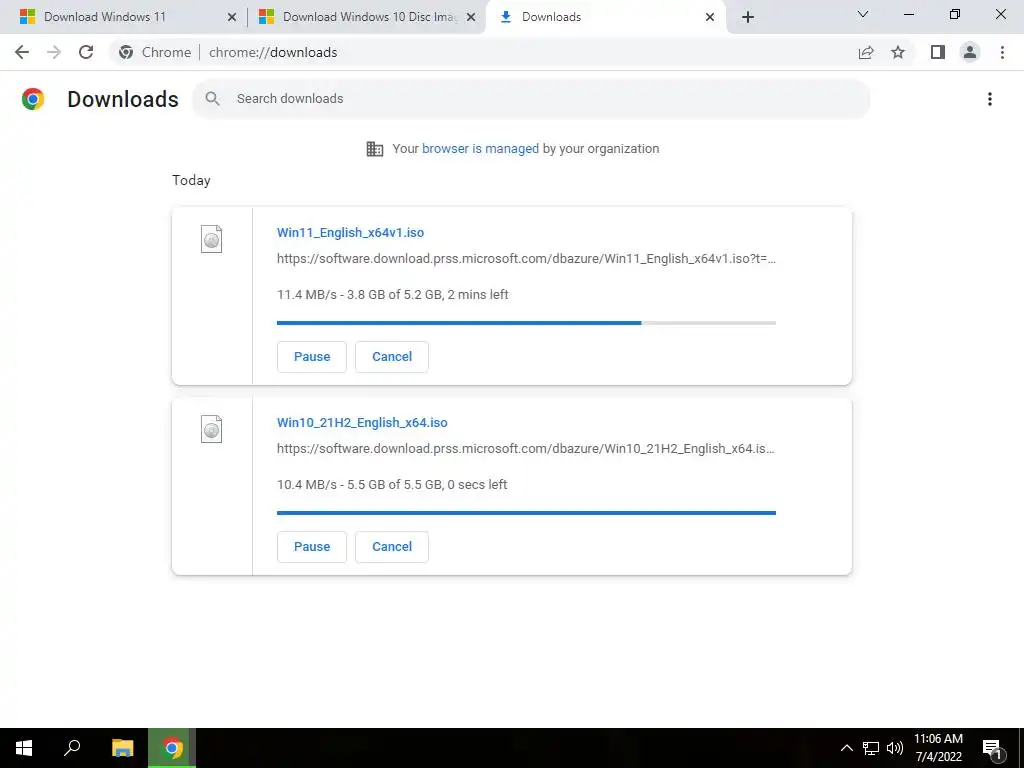Click the '5.5 GB of 5.5 GB' status text
This screenshot has width=1024, height=768.
click(394, 485)
